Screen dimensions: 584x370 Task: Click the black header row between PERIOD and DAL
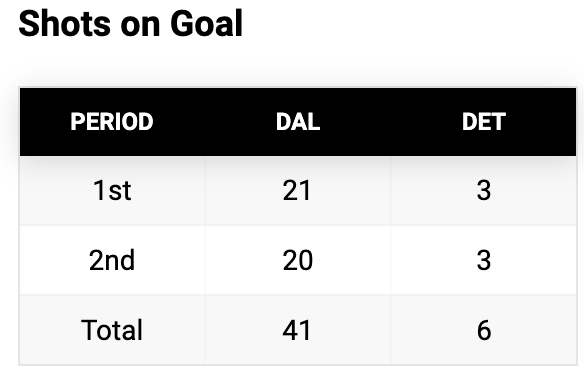(x=215, y=122)
